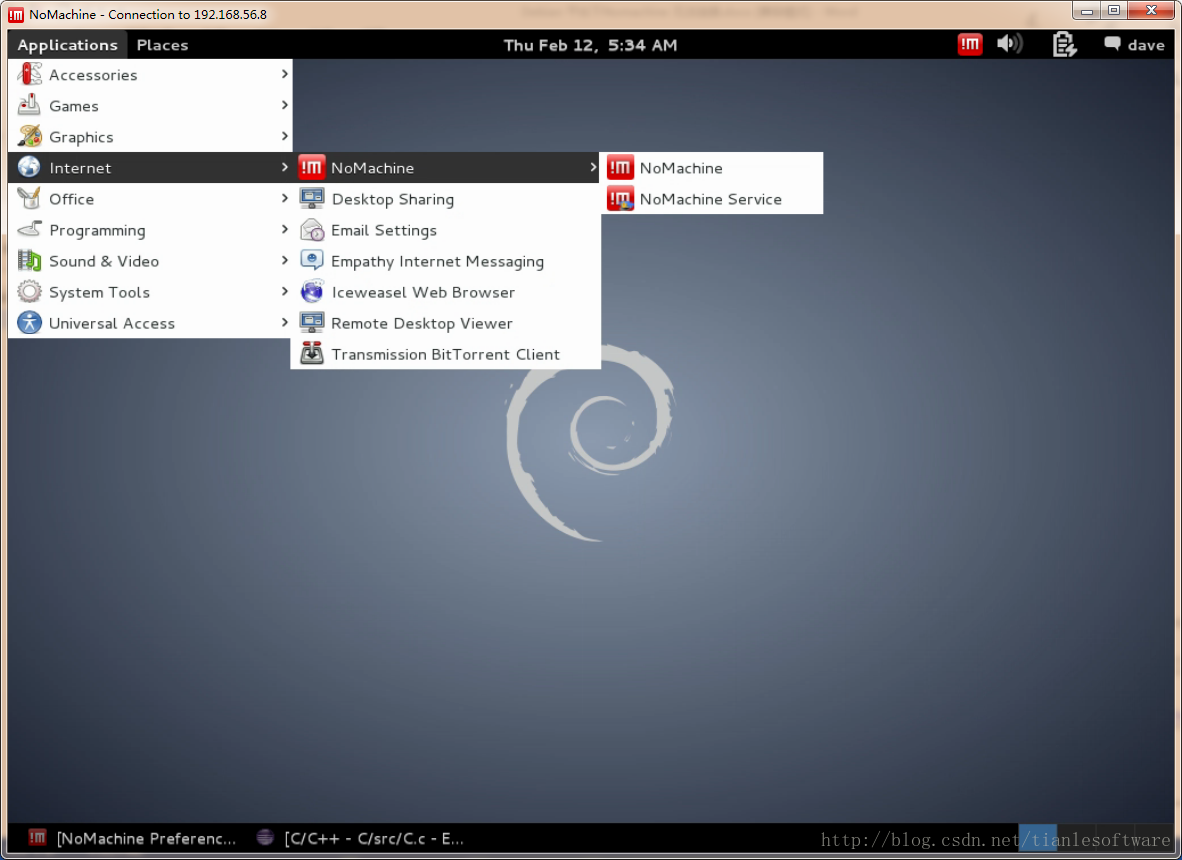This screenshot has width=1182, height=860.
Task: Launch Iceweasel Web Browser entry
Action: 446,292
